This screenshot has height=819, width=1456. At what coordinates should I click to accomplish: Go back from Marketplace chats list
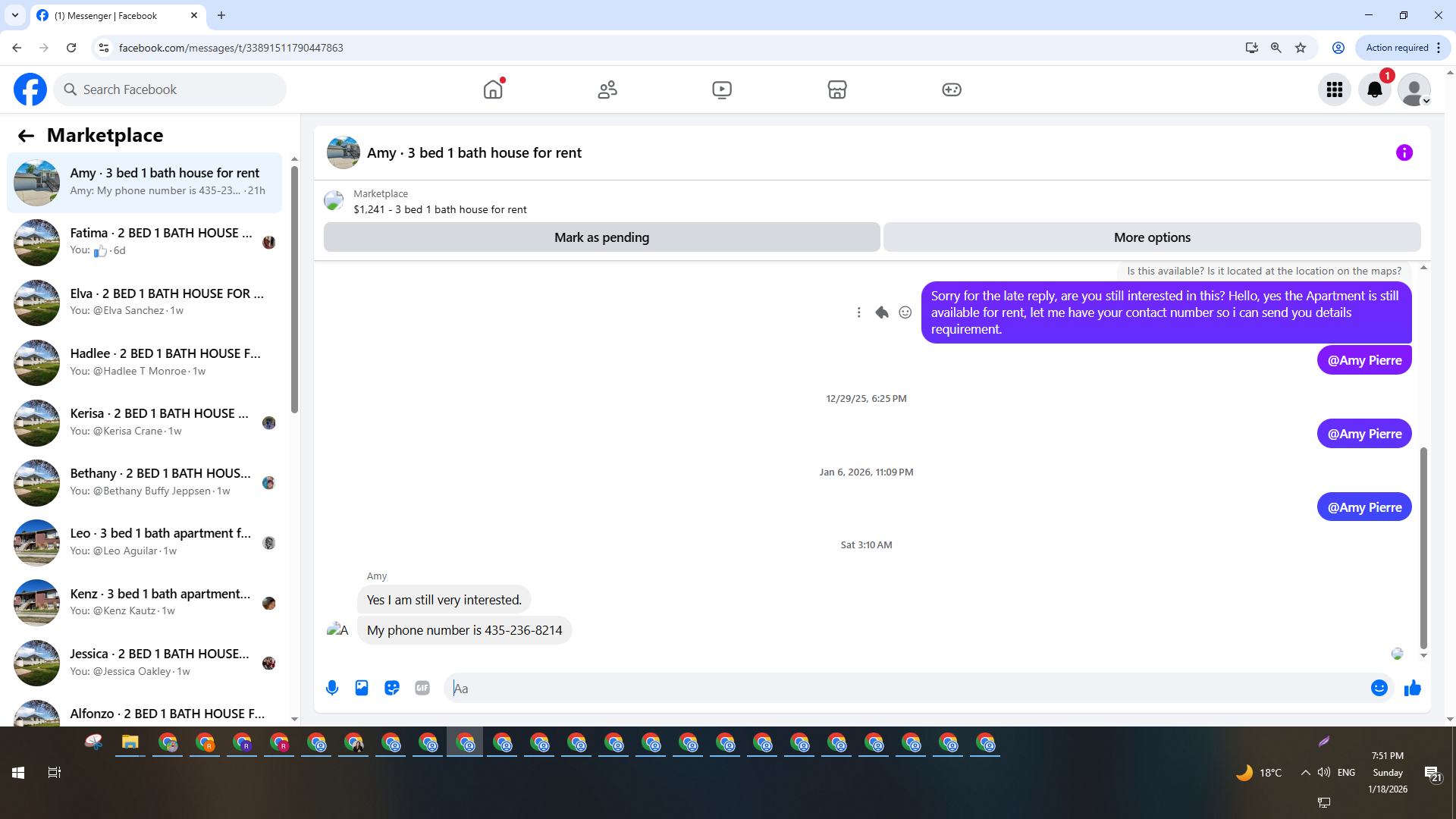coord(26,136)
